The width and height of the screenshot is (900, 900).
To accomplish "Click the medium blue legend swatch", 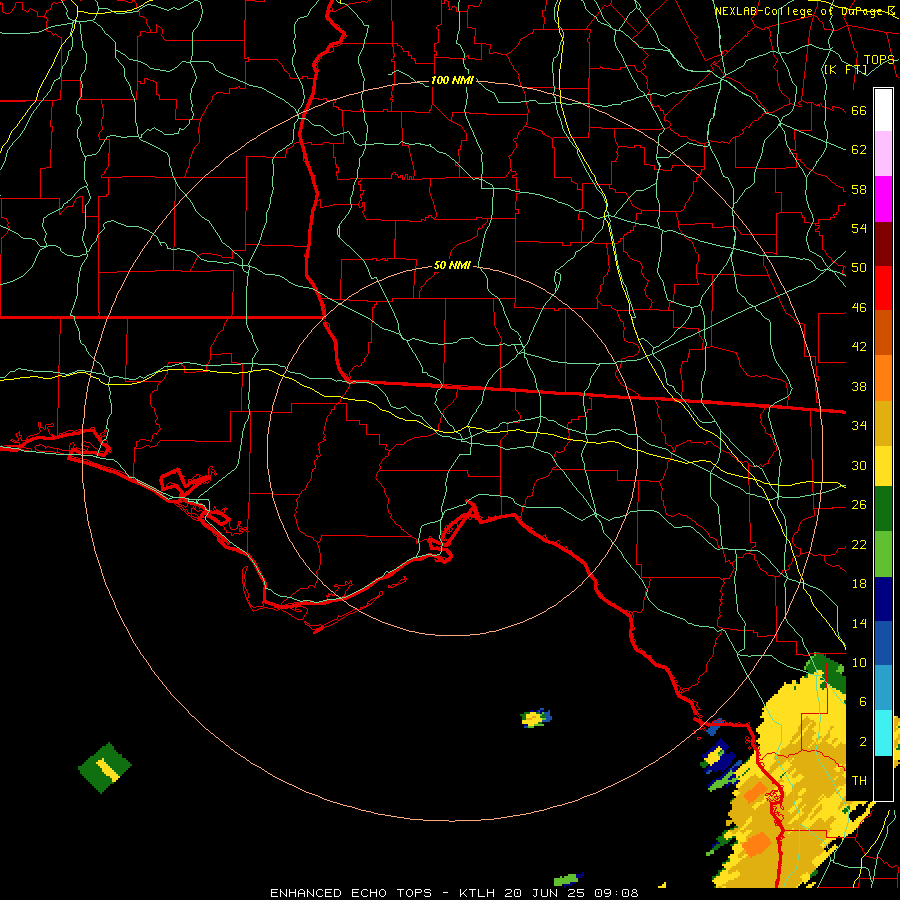I will tap(883, 643).
